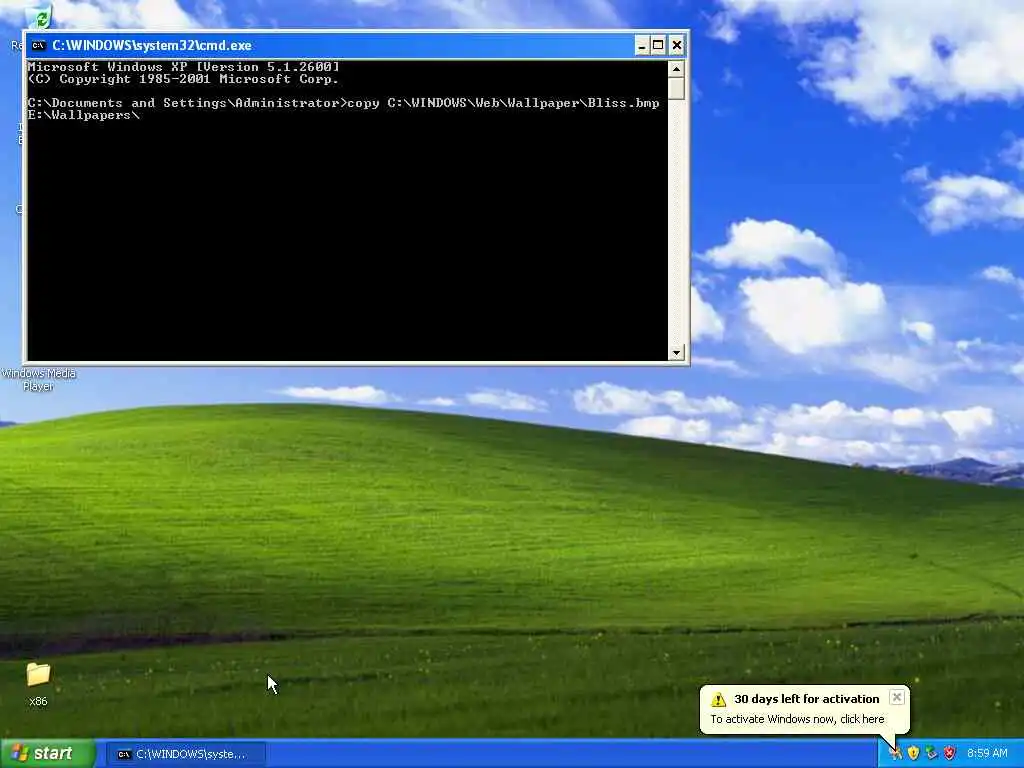1024x768 pixels.
Task: Maximize the cmd.exe window
Action: pyautogui.click(x=658, y=46)
